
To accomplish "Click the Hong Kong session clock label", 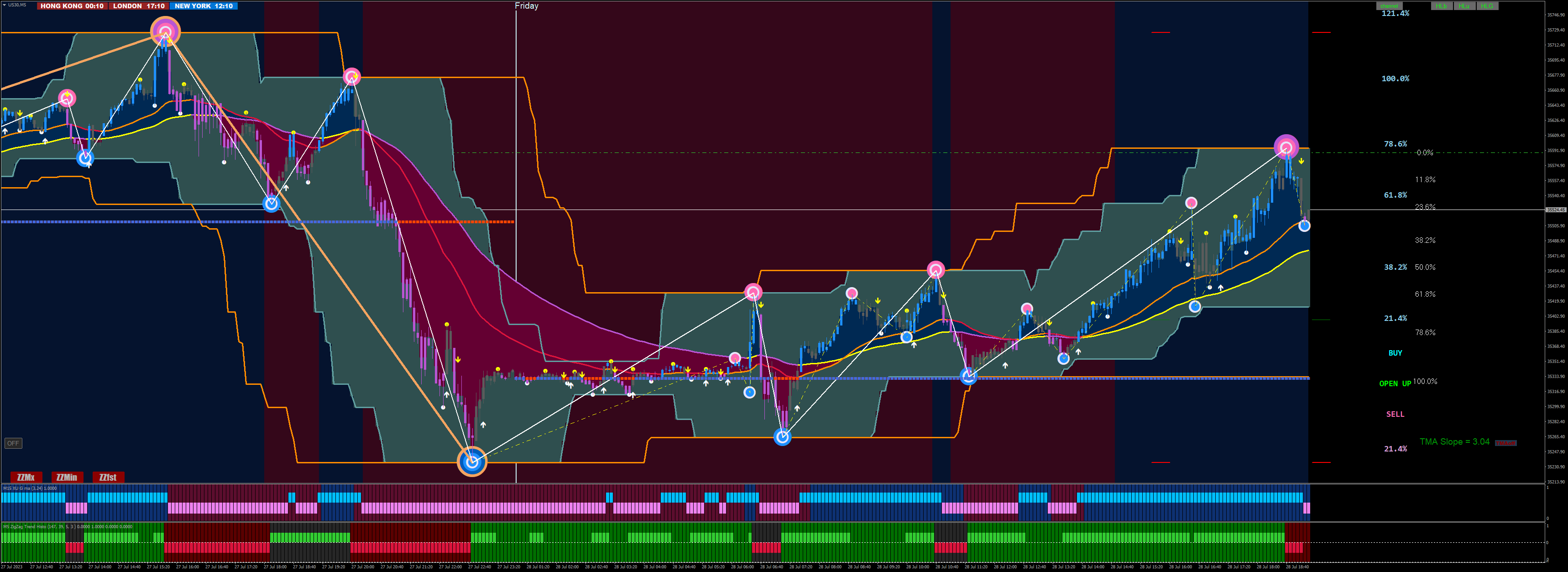I will point(72,6).
